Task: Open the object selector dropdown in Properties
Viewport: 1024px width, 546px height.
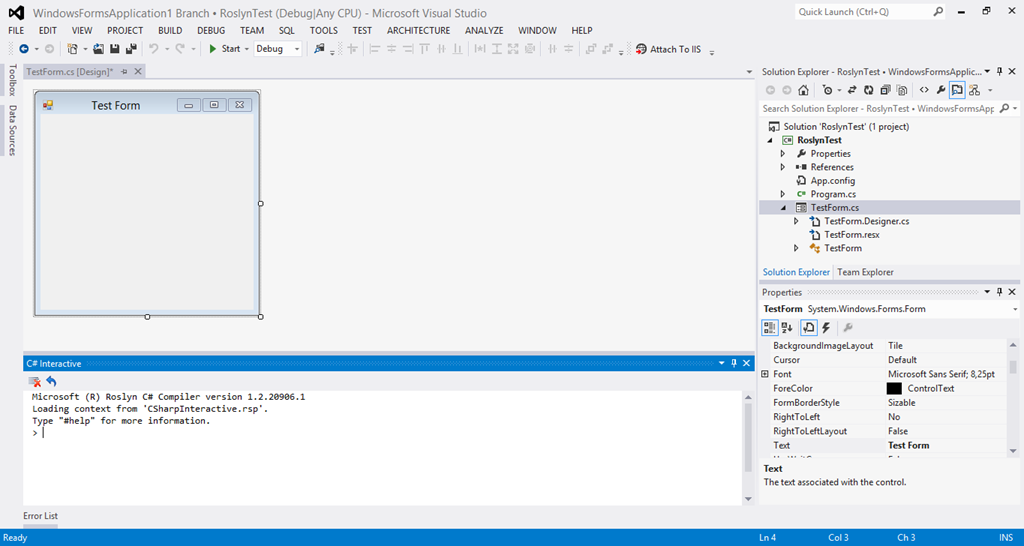Action: pyautogui.click(x=1016, y=309)
